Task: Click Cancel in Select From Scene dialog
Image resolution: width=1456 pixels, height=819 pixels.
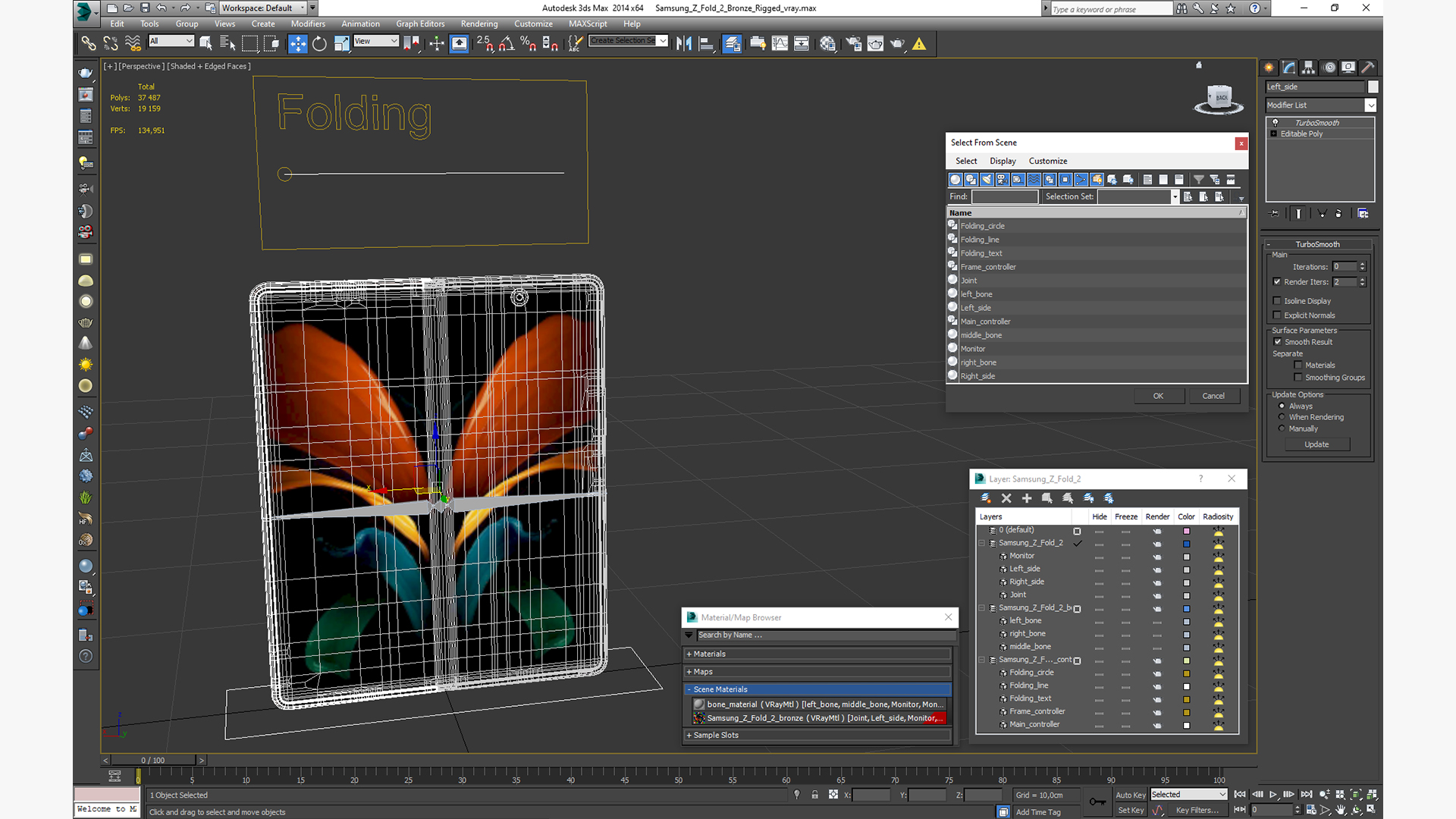Action: (1213, 396)
